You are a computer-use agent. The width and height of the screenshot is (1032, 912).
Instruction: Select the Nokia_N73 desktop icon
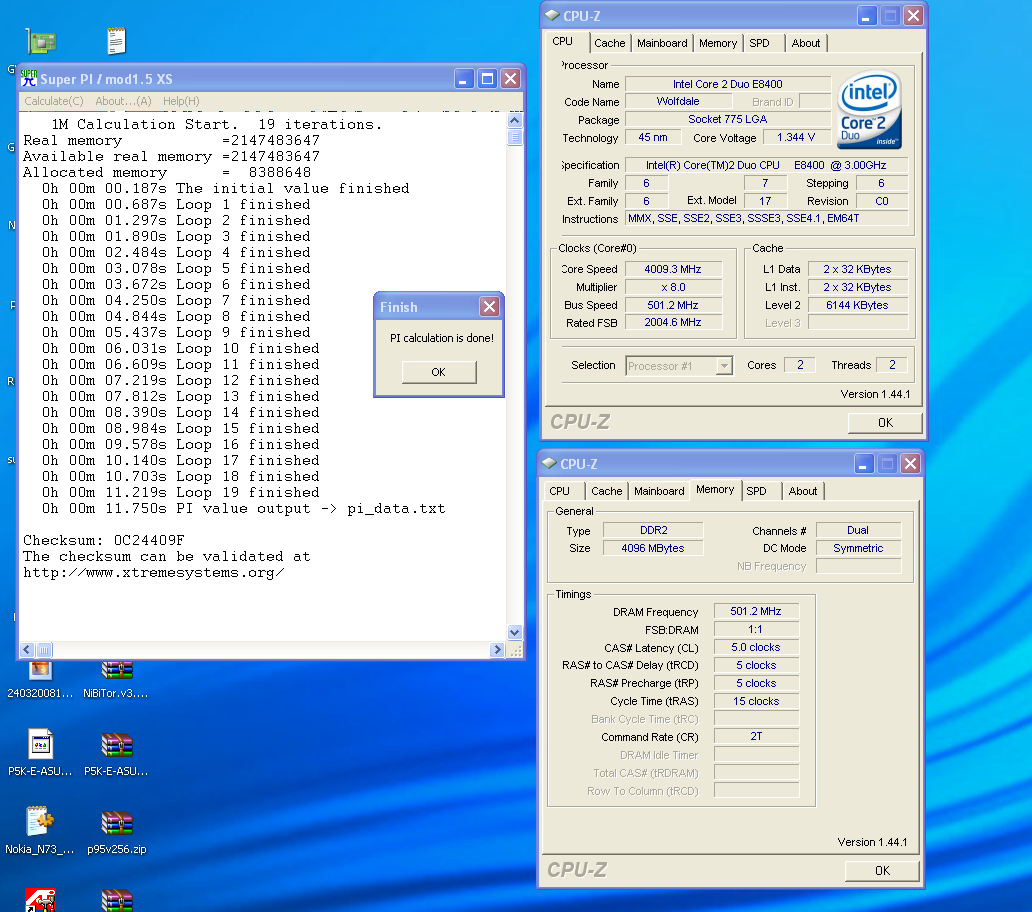coord(39,830)
